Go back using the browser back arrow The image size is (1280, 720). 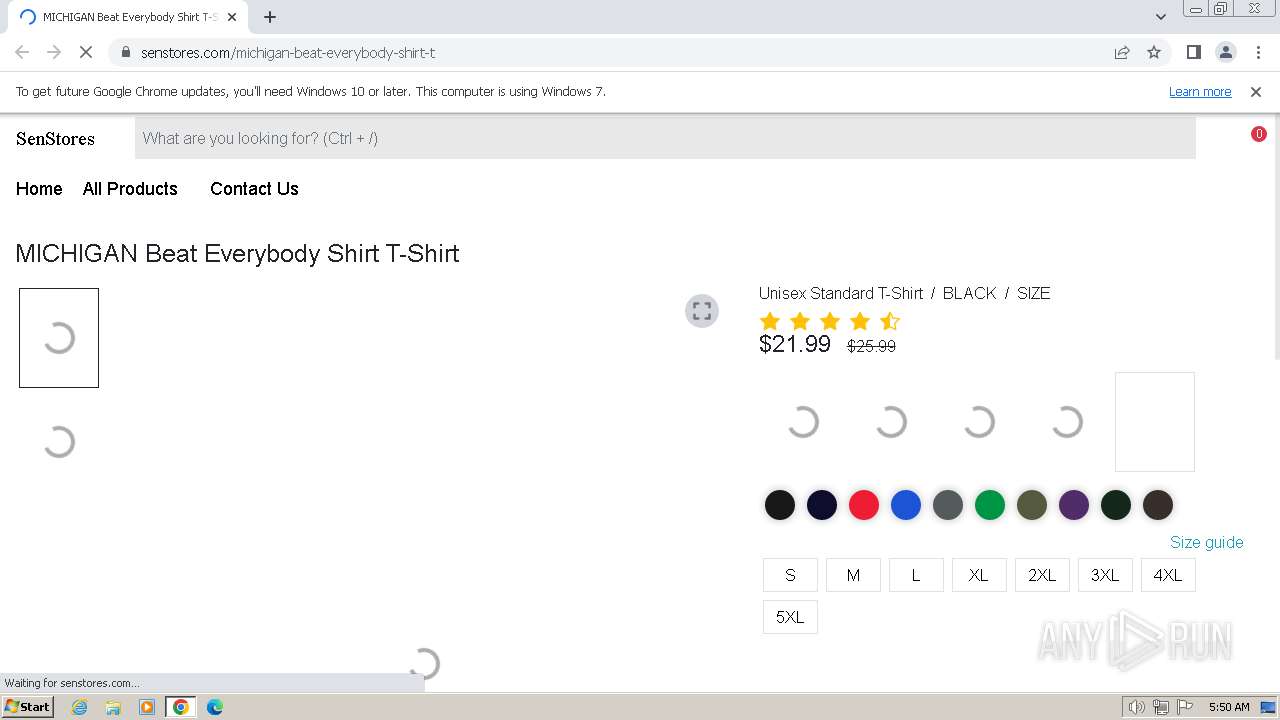22,52
